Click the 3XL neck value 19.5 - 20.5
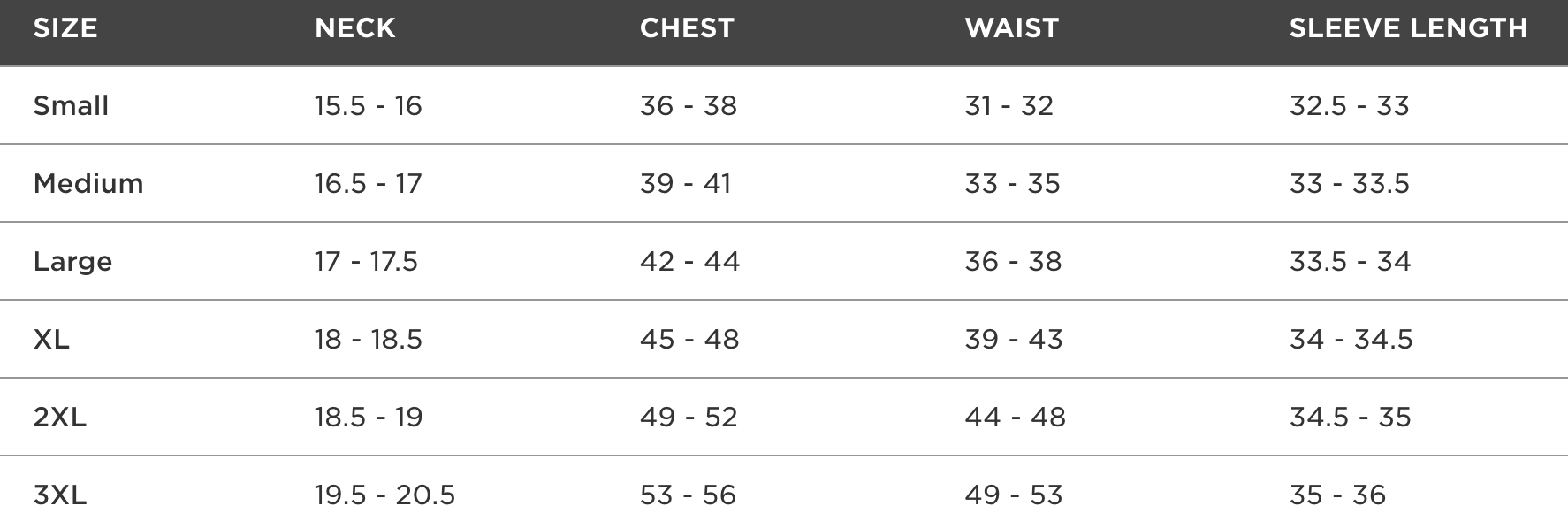 (384, 495)
